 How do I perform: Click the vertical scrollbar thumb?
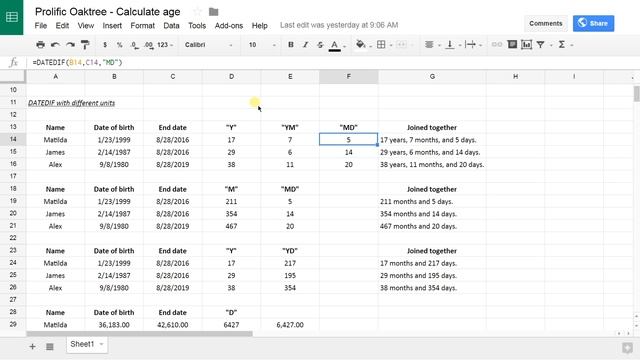(x=636, y=93)
